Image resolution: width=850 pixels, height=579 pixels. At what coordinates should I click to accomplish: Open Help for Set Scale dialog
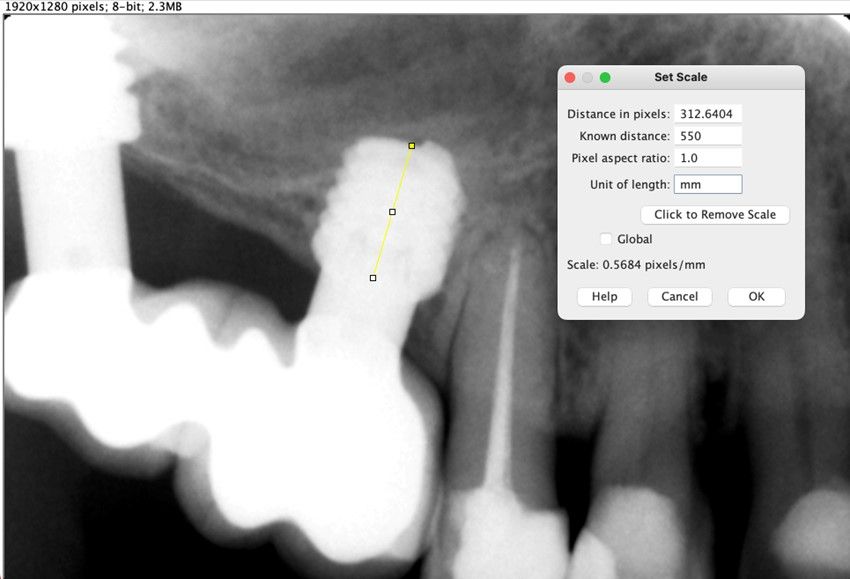point(604,297)
